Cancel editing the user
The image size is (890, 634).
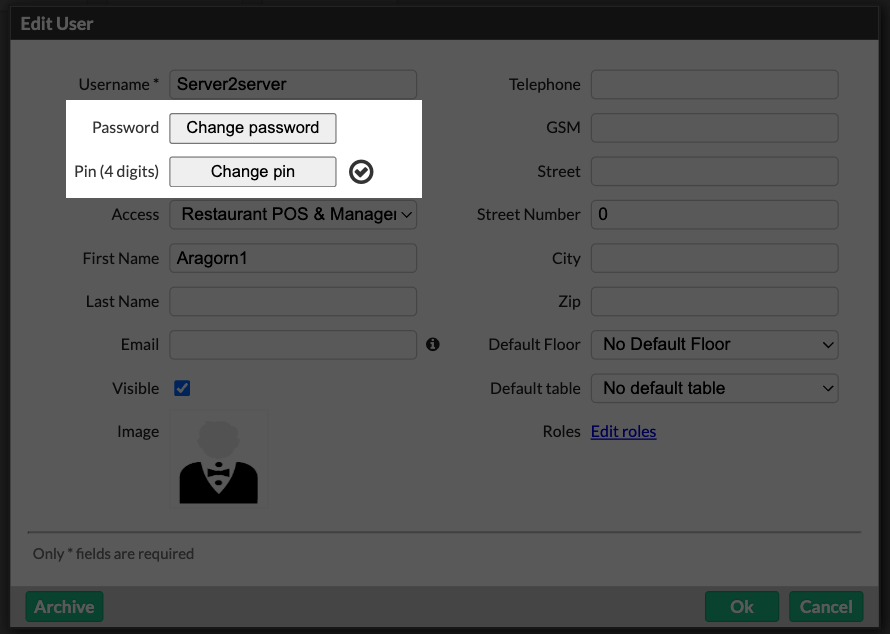[826, 607]
